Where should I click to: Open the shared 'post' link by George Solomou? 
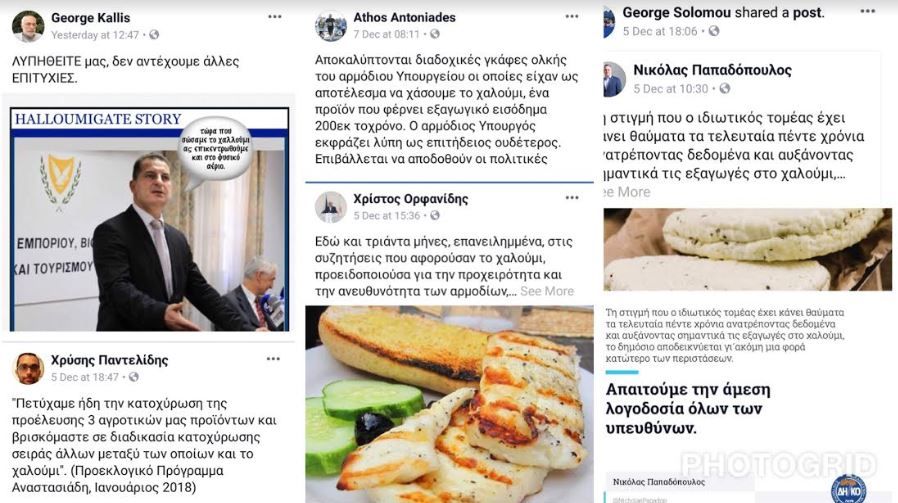coord(808,13)
